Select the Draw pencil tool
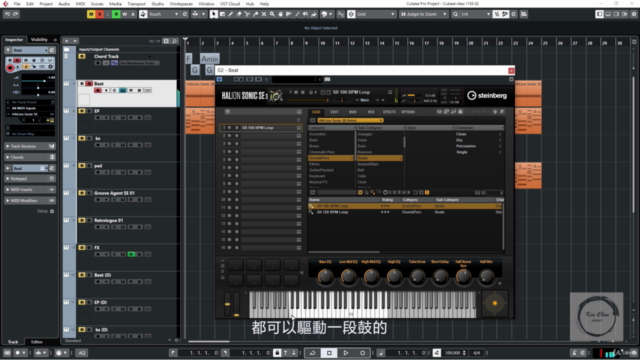Viewport: 640px width, 360px height. (230, 14)
